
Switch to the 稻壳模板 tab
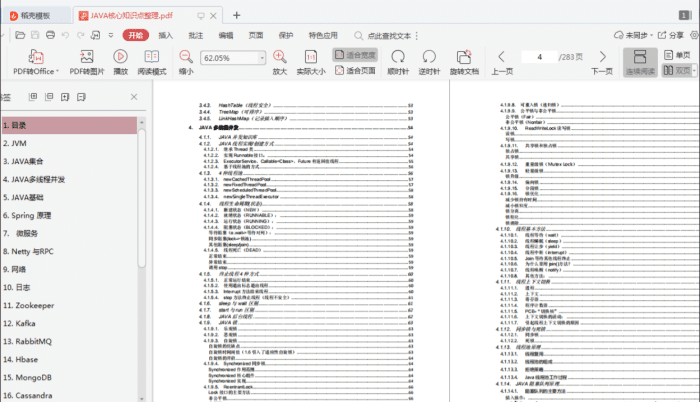pos(36,16)
